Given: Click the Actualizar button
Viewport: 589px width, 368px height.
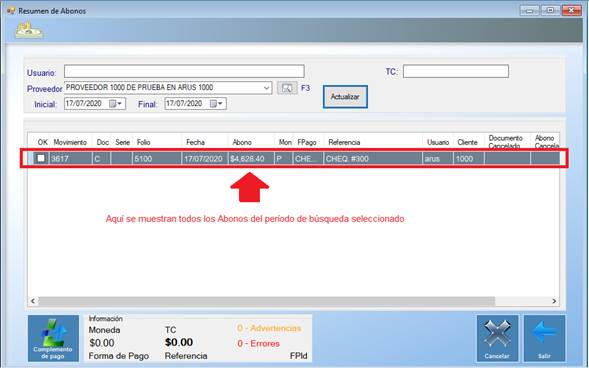Looking at the screenshot, I should pyautogui.click(x=345, y=97).
